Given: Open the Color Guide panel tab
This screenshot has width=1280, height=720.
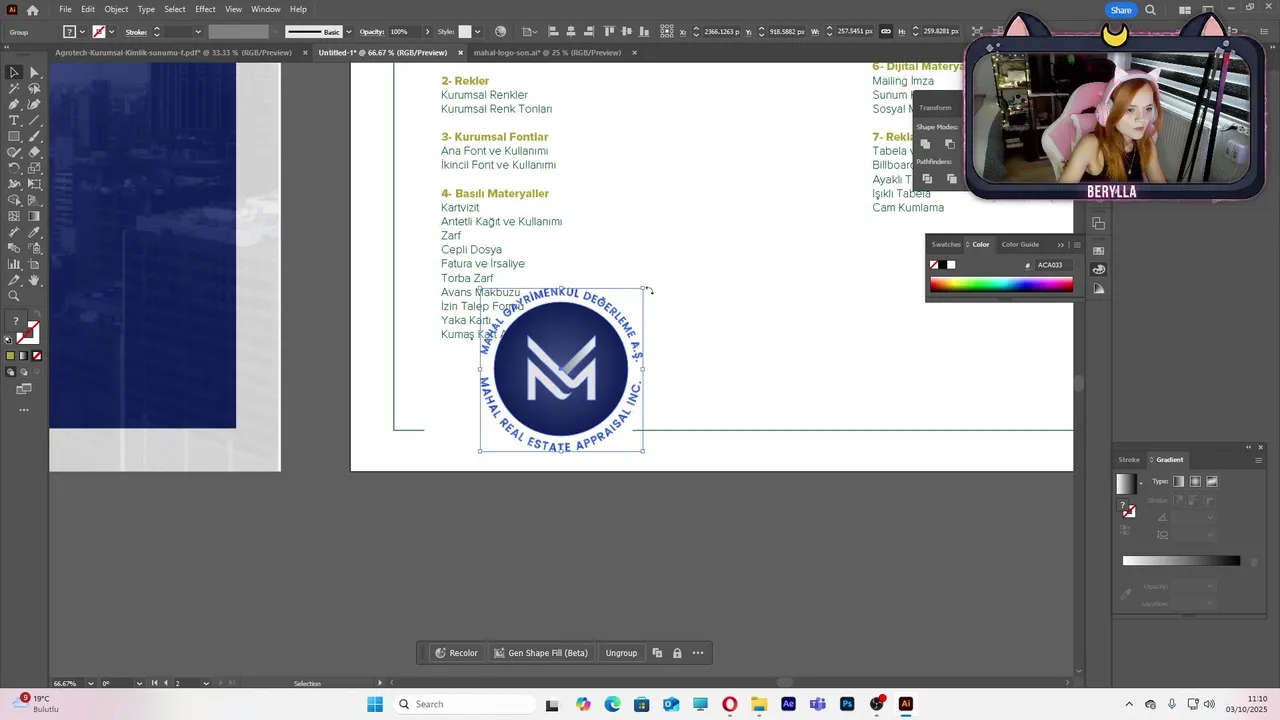Looking at the screenshot, I should (1020, 244).
